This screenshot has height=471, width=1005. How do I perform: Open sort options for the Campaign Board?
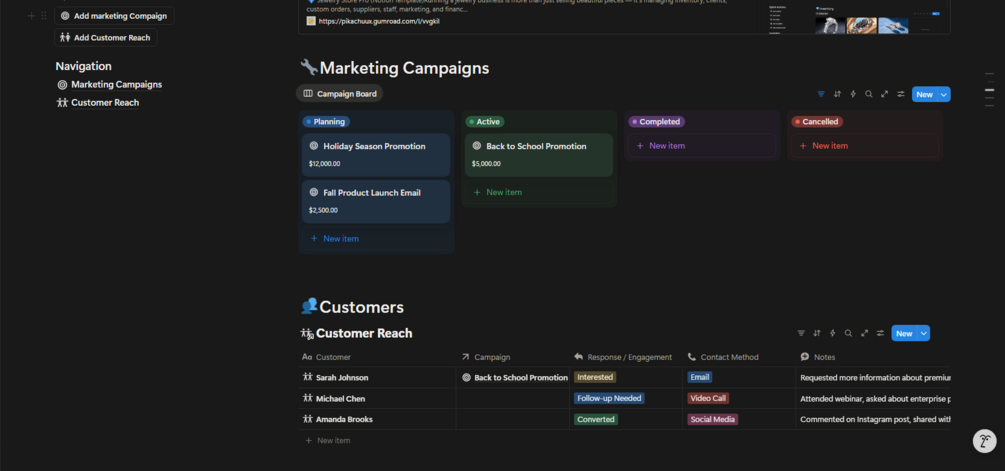837,94
